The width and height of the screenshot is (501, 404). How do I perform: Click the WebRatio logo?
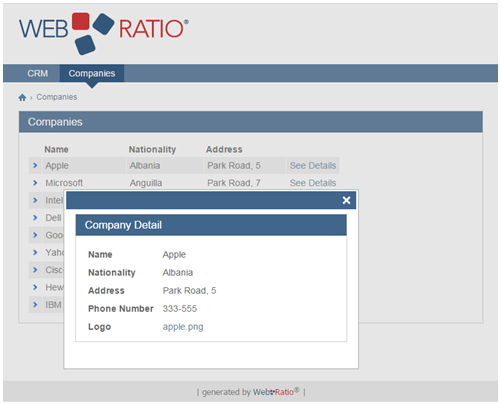[104, 33]
